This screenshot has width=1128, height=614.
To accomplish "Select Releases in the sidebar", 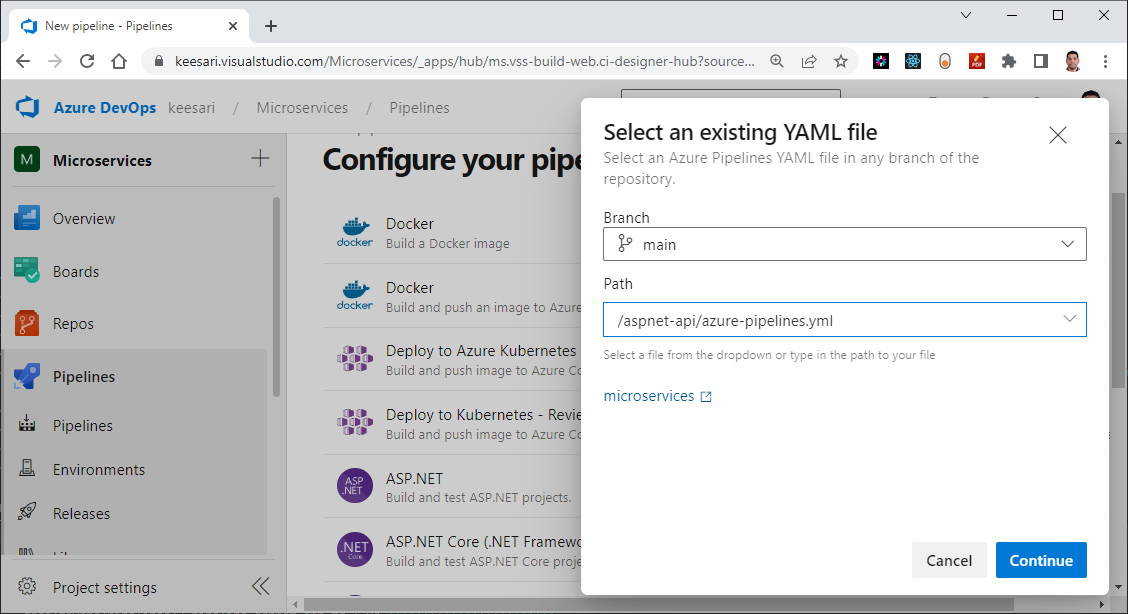I will tap(81, 513).
